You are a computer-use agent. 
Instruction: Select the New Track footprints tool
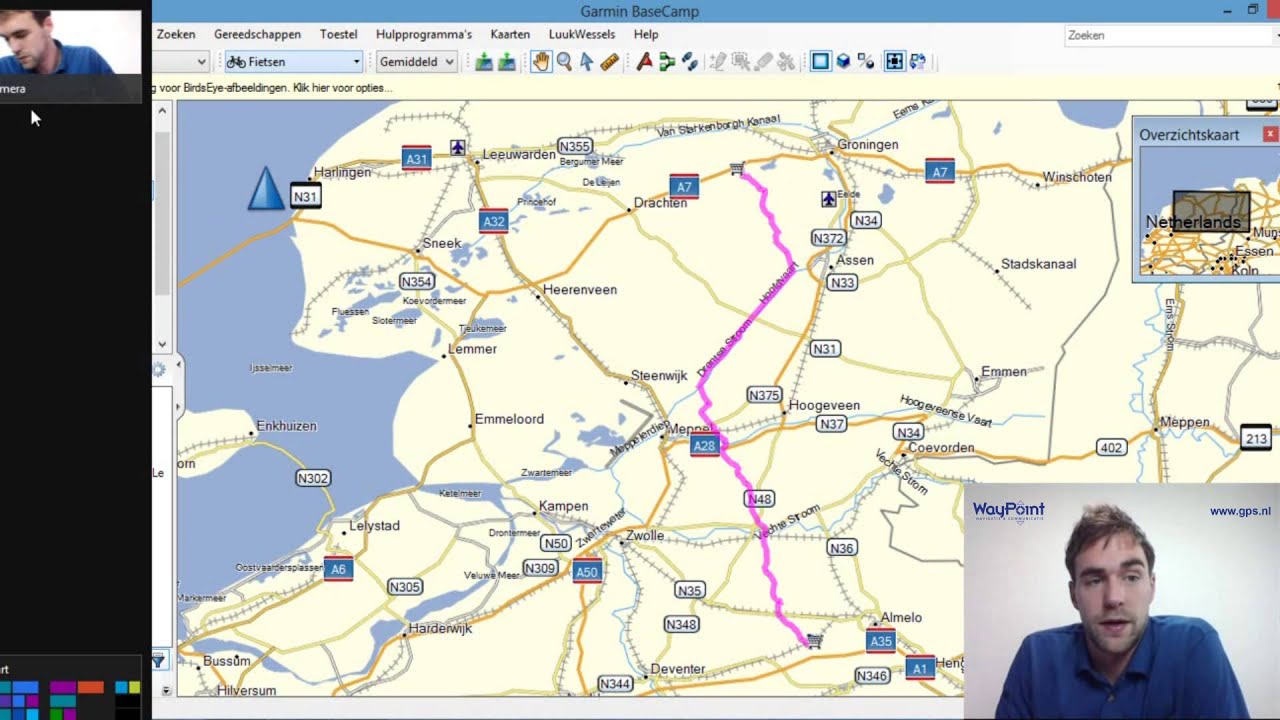point(689,62)
